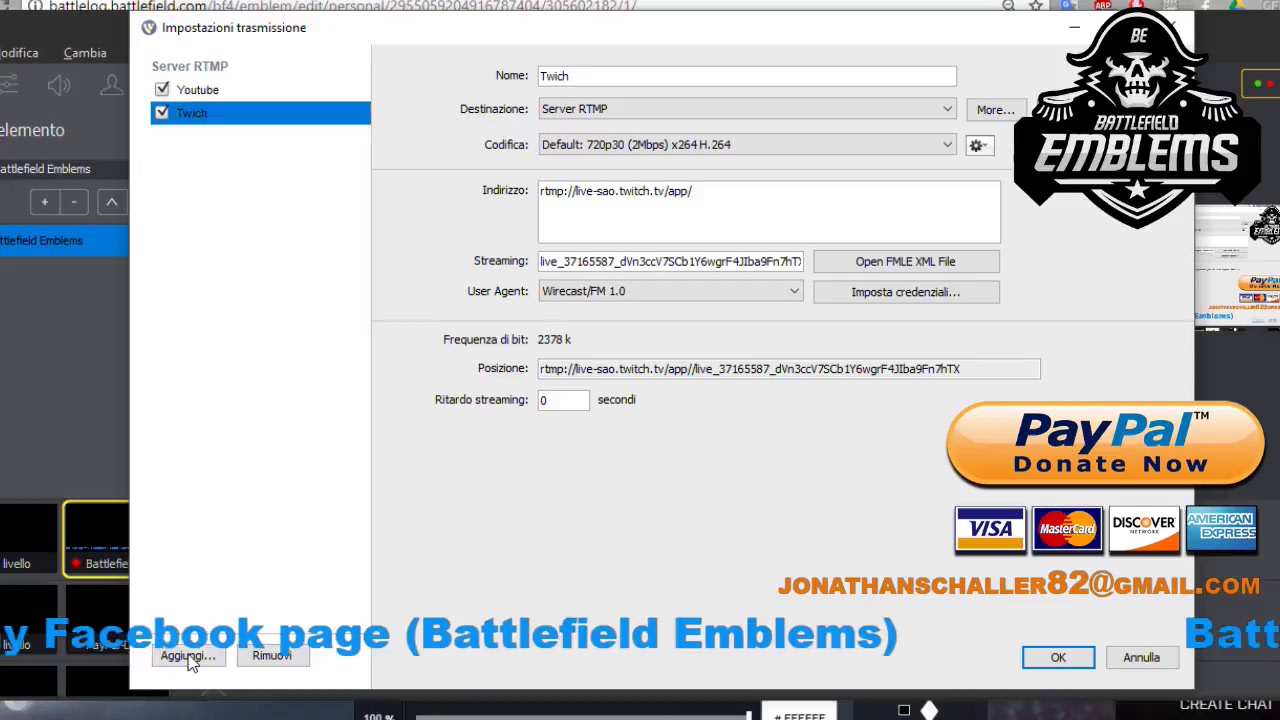
Task: Click the American Express logo
Action: tap(1221, 530)
